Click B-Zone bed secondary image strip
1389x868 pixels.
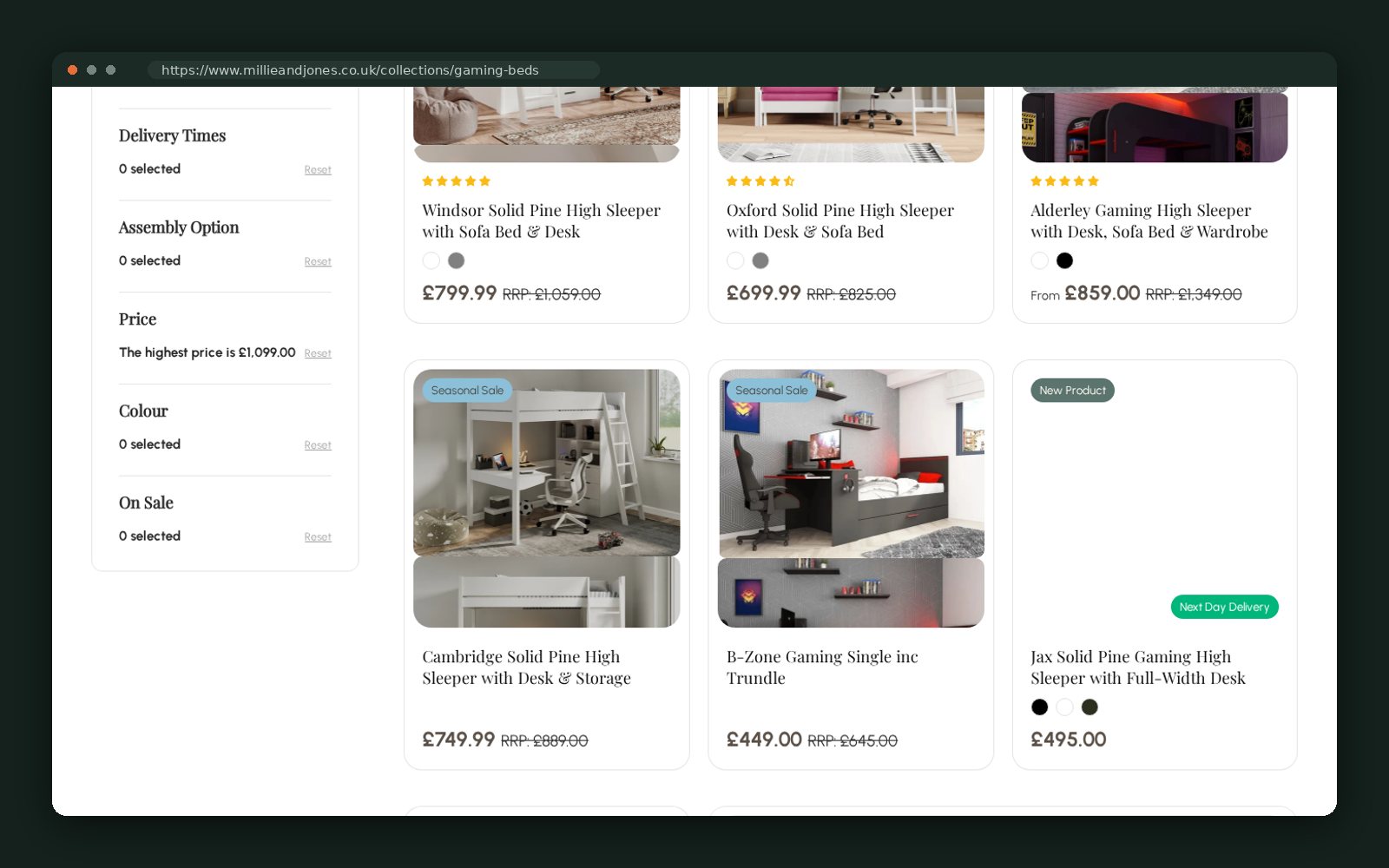pos(851,593)
